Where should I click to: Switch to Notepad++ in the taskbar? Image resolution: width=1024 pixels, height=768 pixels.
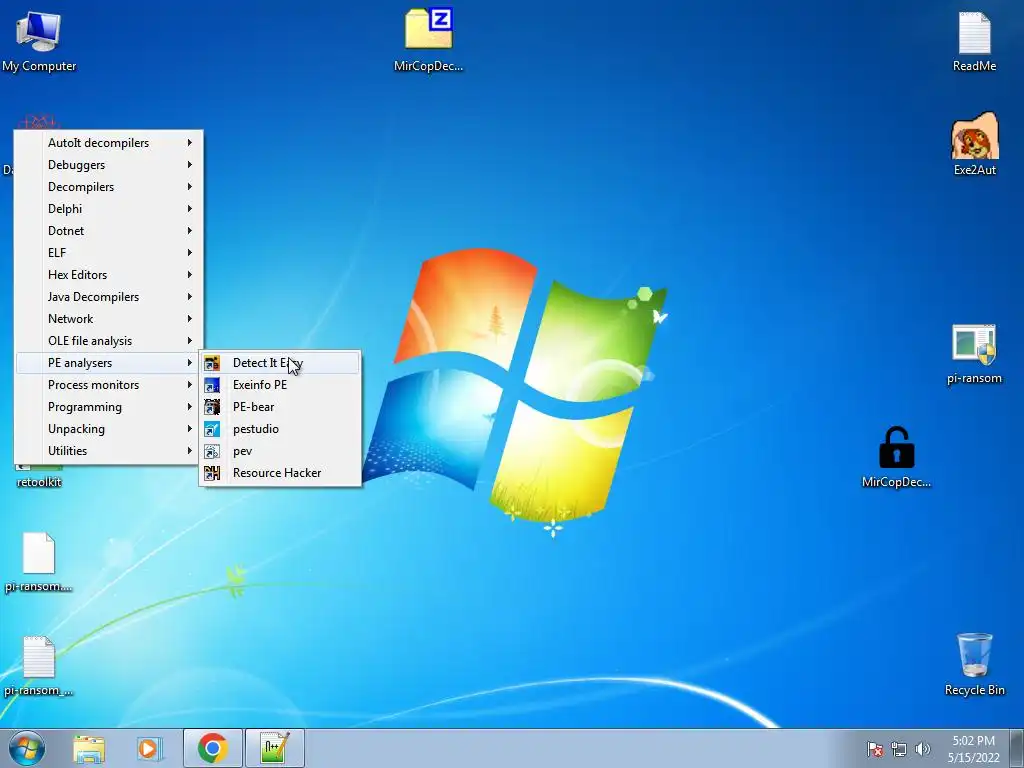[x=275, y=748]
